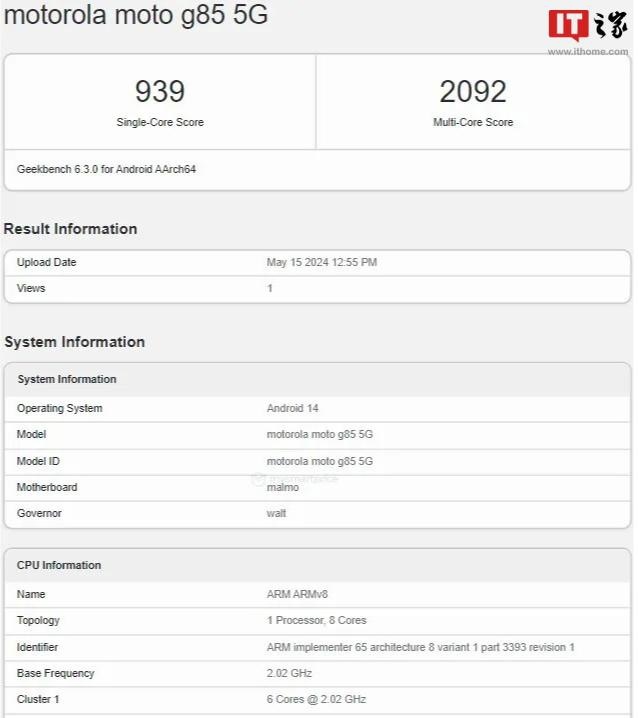Click the Result Information section heading
This screenshot has height=718, width=638.
[71, 229]
